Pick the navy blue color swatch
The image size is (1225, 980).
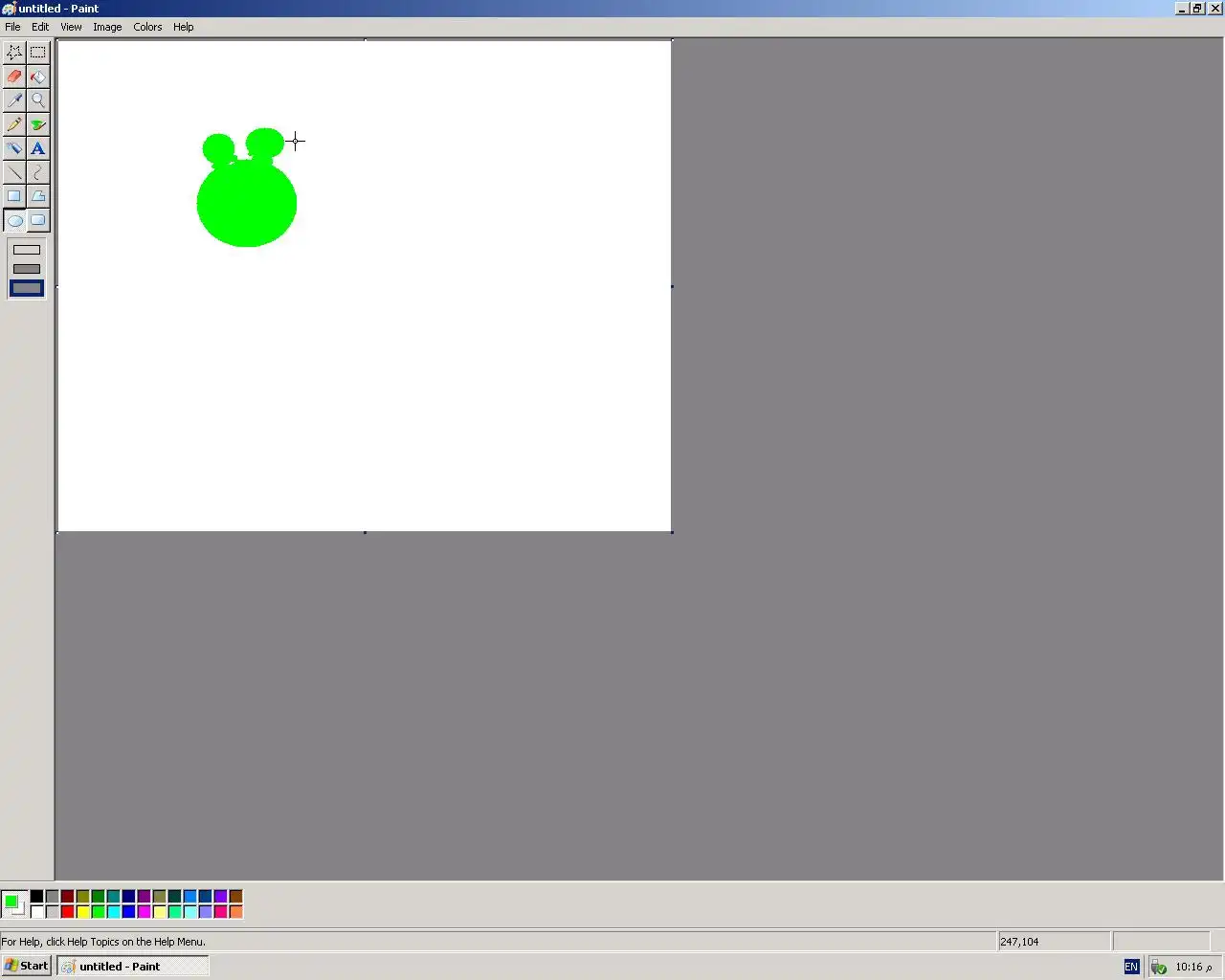tap(128, 897)
